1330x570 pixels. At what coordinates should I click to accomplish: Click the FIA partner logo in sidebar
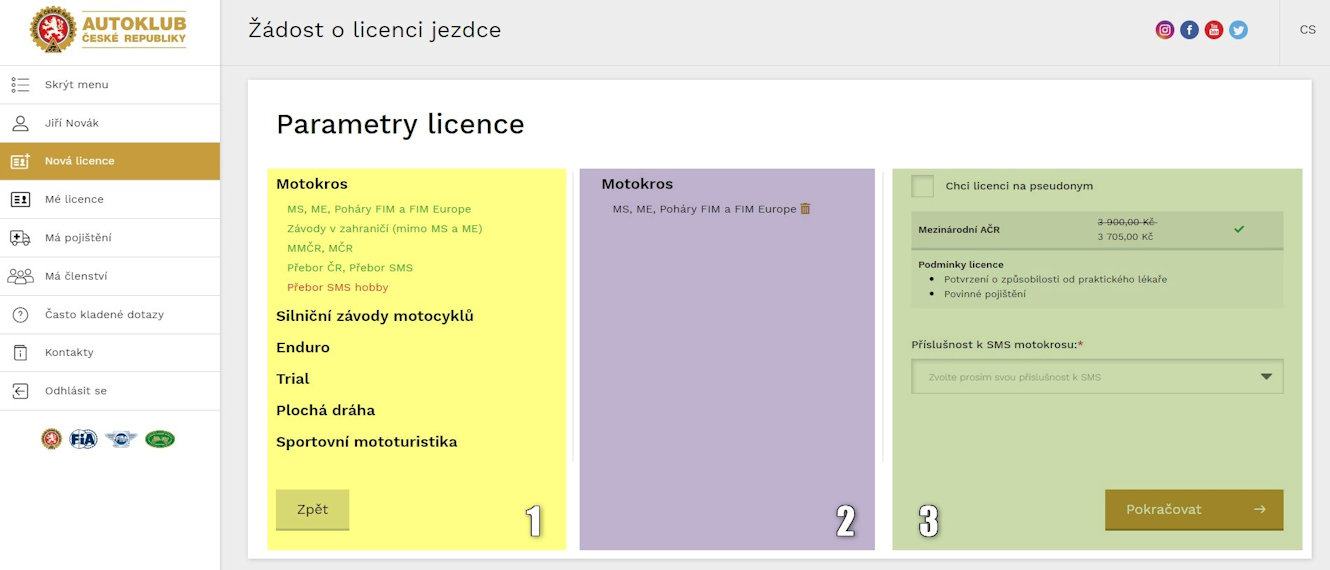click(x=83, y=439)
